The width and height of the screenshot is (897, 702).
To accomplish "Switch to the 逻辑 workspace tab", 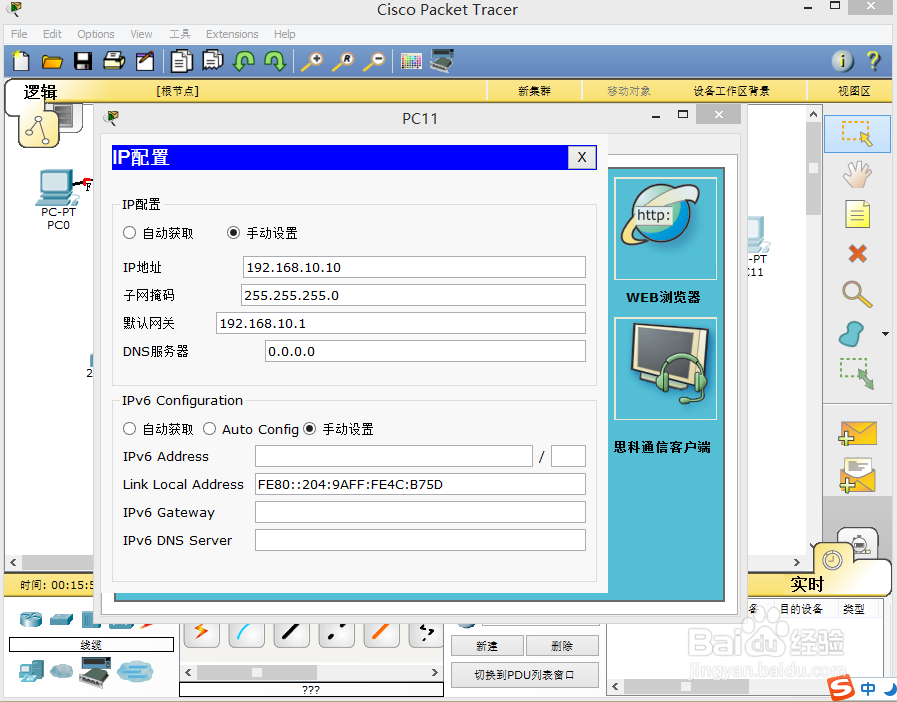I will point(40,93).
